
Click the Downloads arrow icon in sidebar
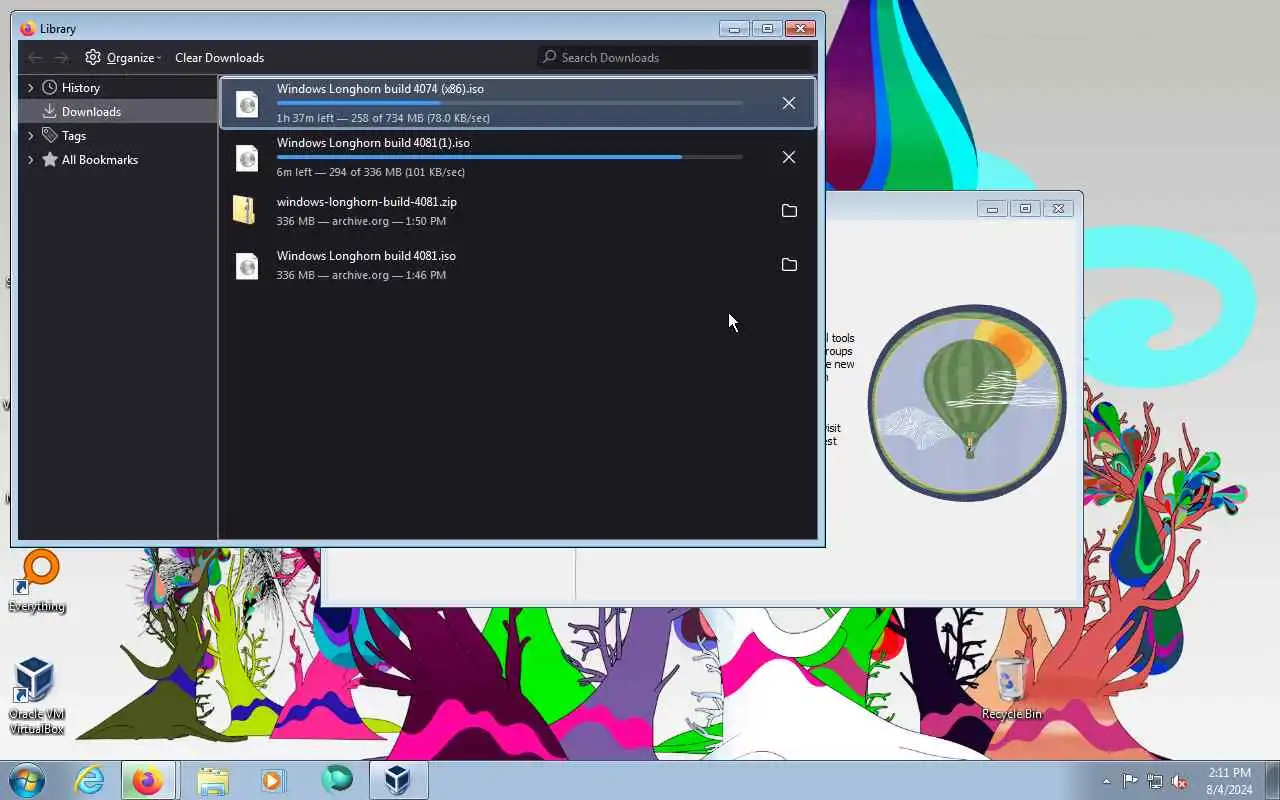click(x=49, y=111)
